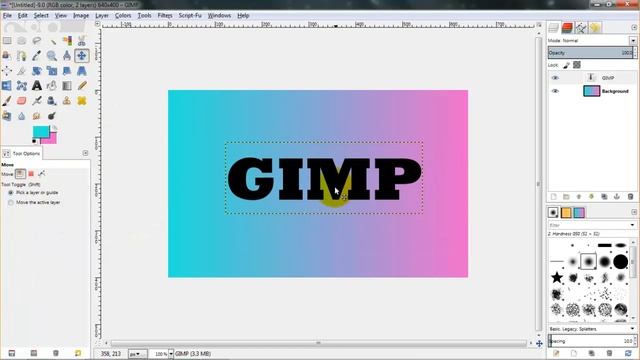Image resolution: width=640 pixels, height=360 pixels.
Task: Select the Rotate tool
Action: click(37, 71)
